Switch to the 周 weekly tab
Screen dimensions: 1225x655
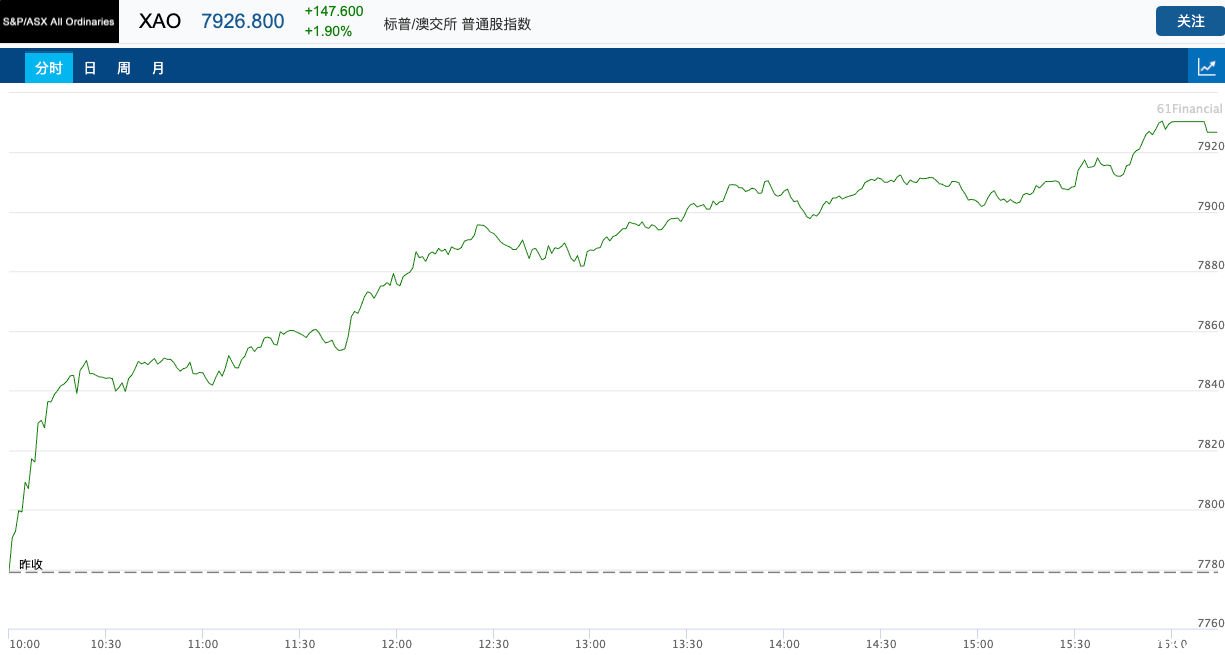124,68
